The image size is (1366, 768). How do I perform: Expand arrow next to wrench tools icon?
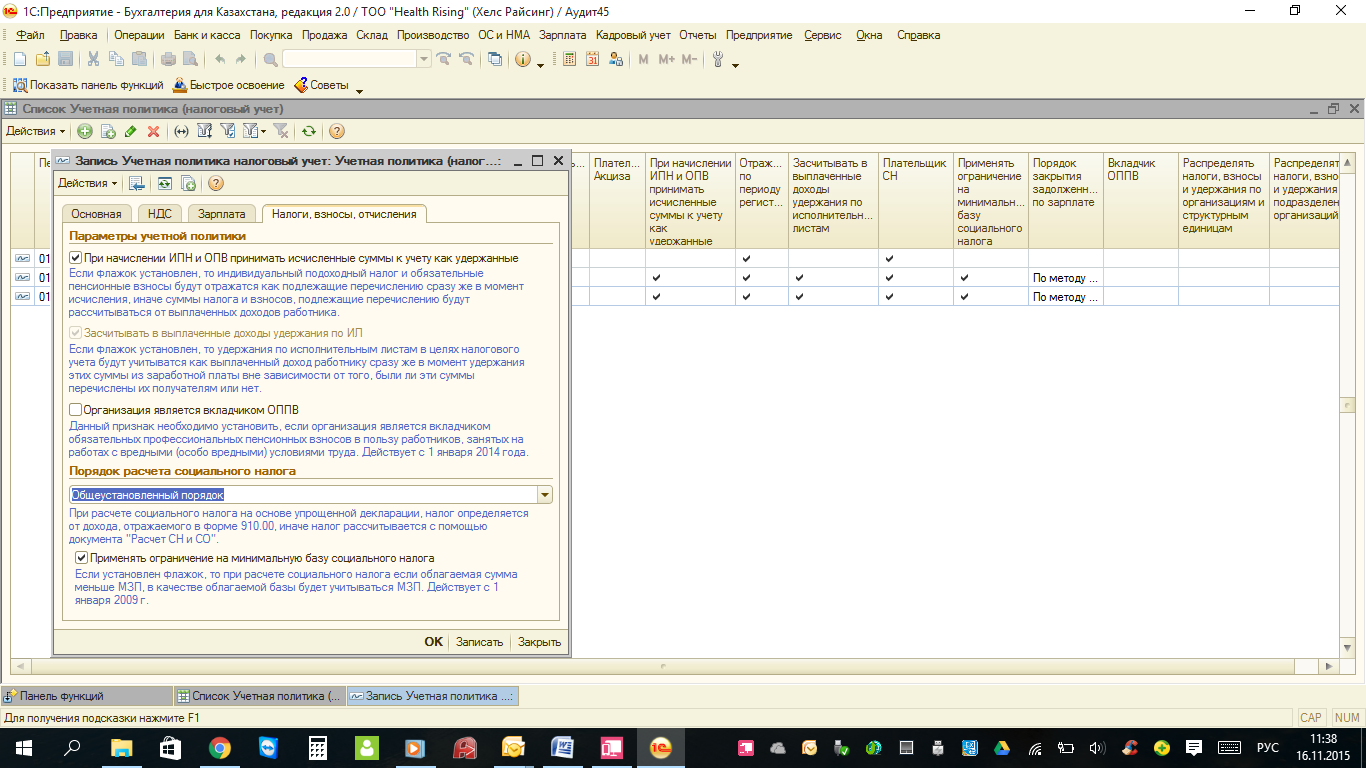tap(735, 64)
